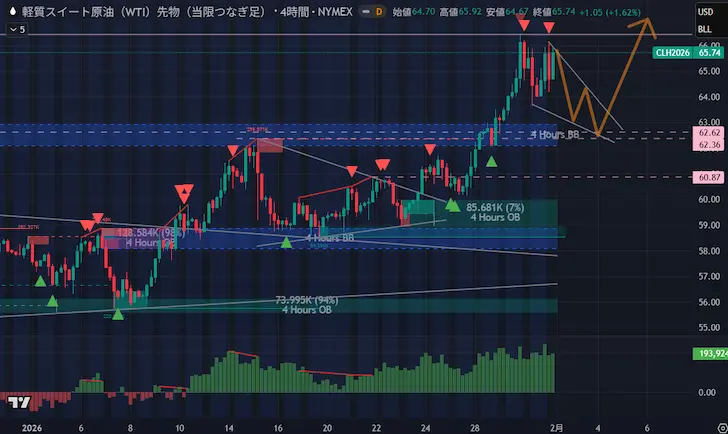Click the green up-triangle signal near January 16
The height and width of the screenshot is (434, 728).
click(x=287, y=242)
